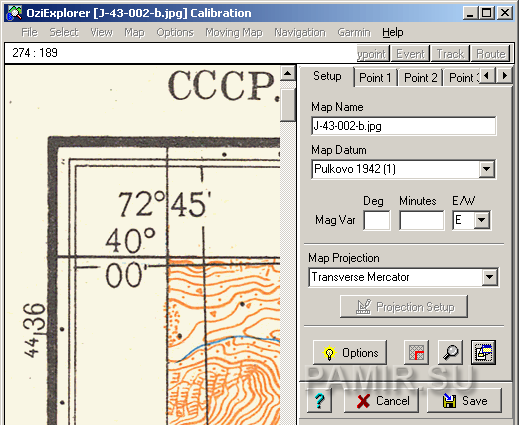This screenshot has width=519, height=425.
Task: Open the Help menu
Action: pyautogui.click(x=393, y=32)
